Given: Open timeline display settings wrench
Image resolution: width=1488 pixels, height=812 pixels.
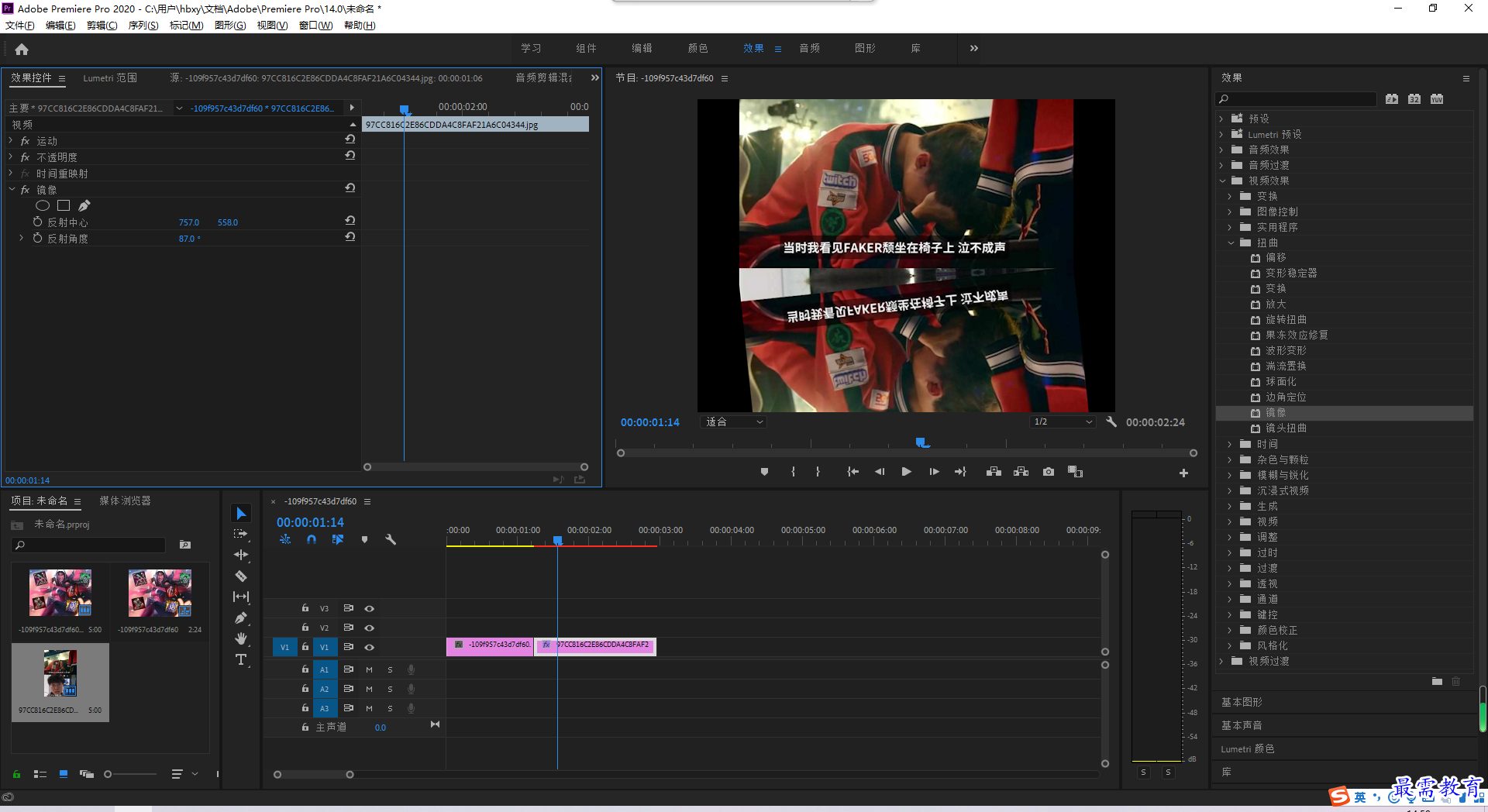Looking at the screenshot, I should point(391,539).
